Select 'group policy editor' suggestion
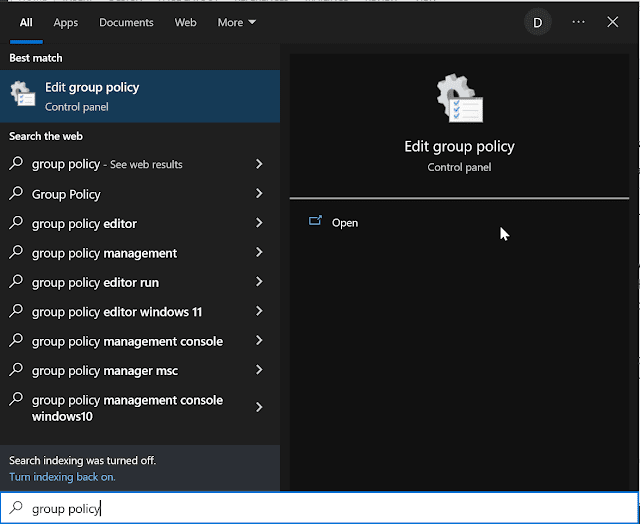Image resolution: width=640 pixels, height=524 pixels. 140,223
